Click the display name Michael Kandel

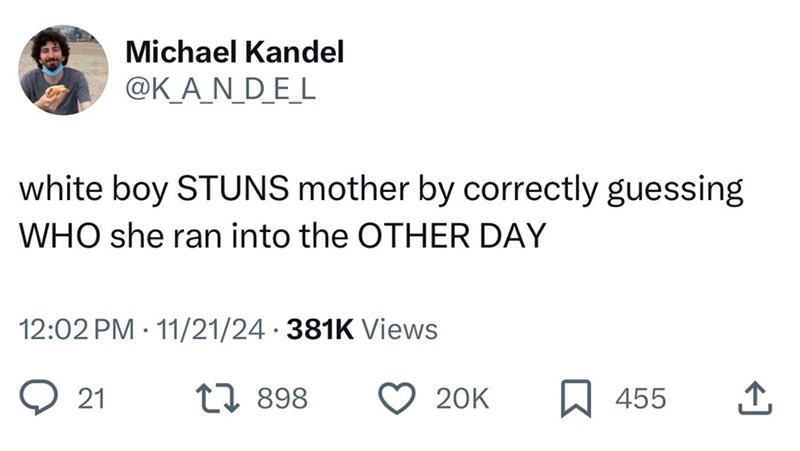[234, 54]
